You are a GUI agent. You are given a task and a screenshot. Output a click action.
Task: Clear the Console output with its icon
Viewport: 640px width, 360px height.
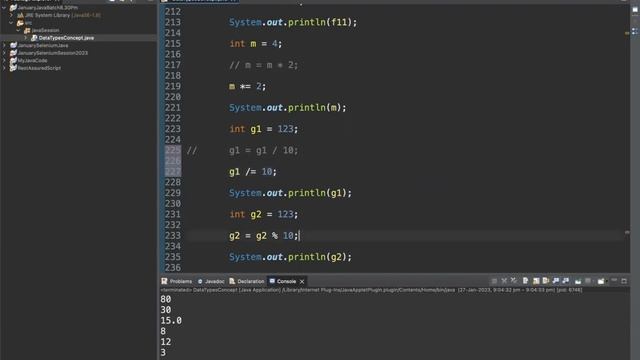point(525,281)
